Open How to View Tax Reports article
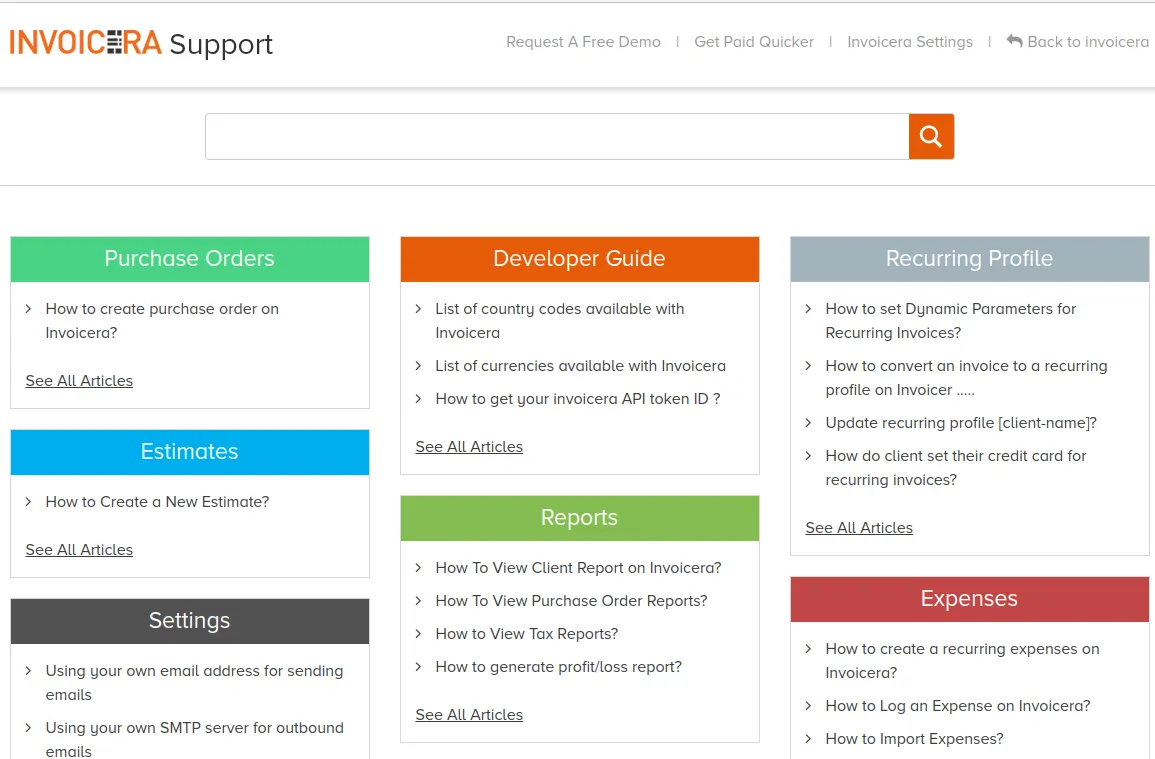The height and width of the screenshot is (759, 1155). point(527,634)
